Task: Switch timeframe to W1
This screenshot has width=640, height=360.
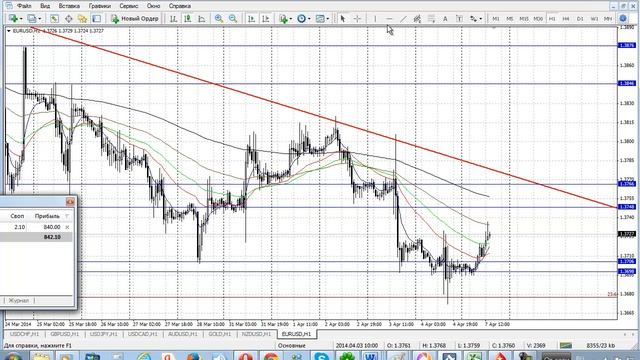Action: 594,19
